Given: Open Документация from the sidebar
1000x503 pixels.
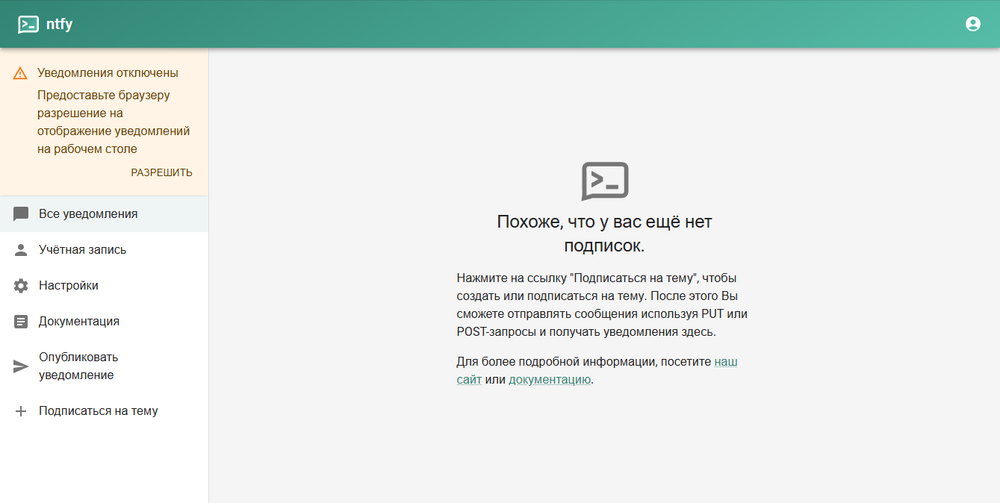Looking at the screenshot, I should point(79,321).
